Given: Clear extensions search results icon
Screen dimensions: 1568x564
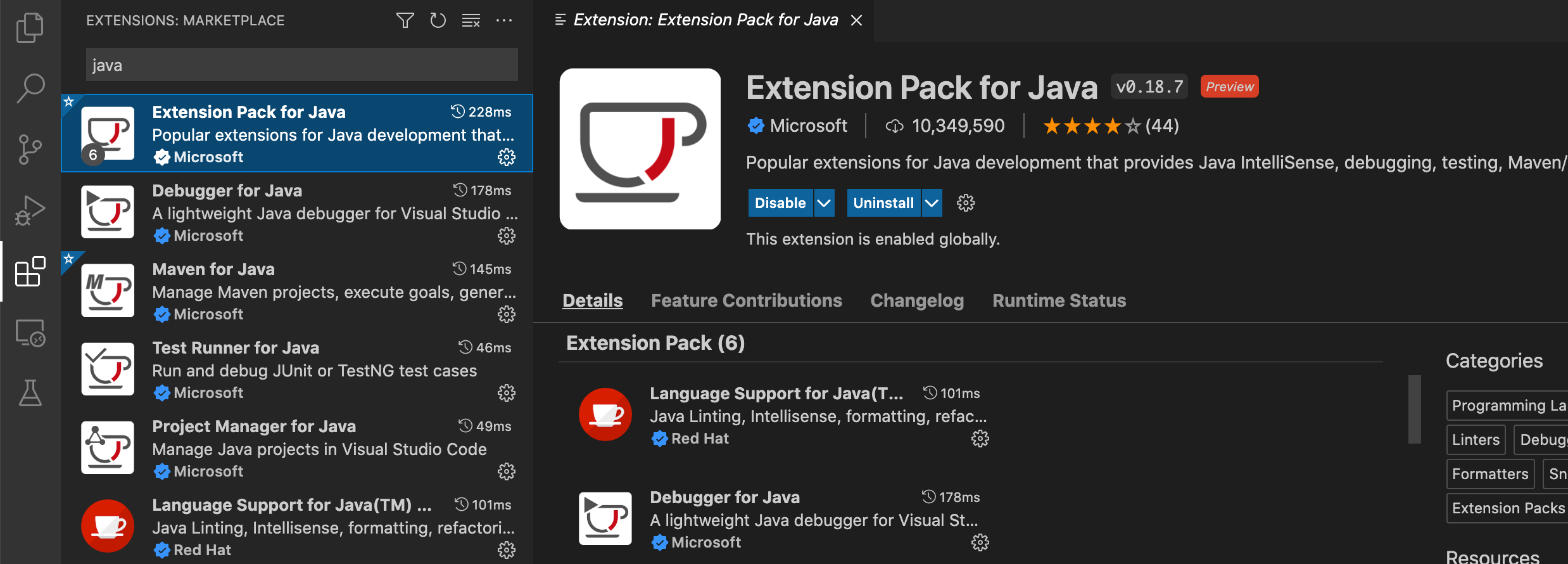Looking at the screenshot, I should 471,20.
